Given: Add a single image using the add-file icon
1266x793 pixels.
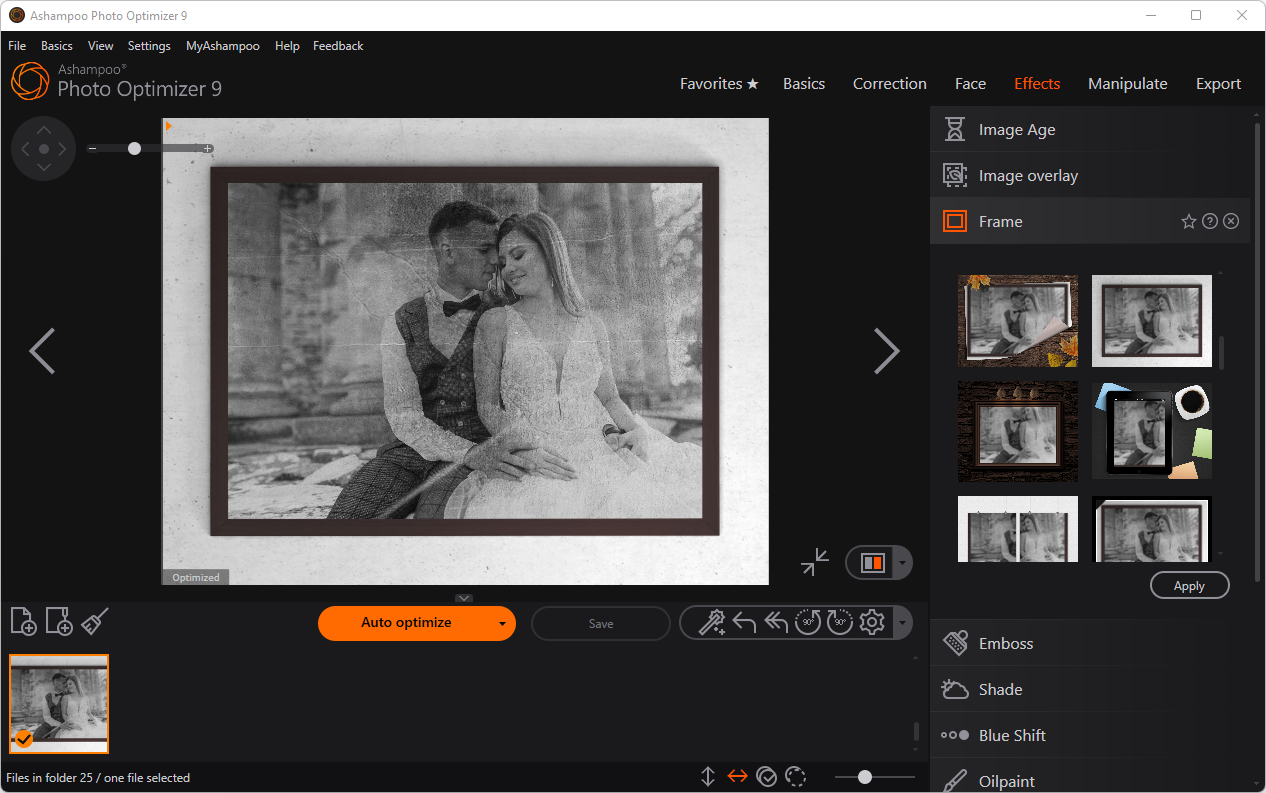Looking at the screenshot, I should point(23,621).
